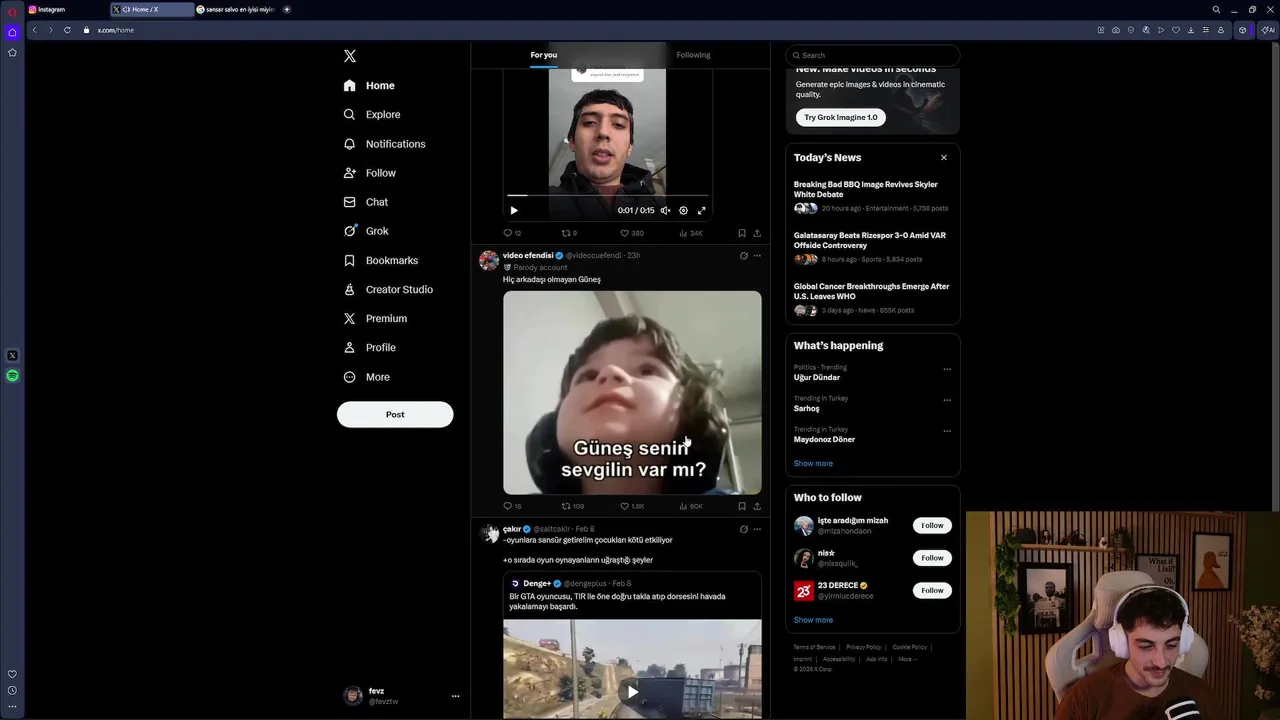Open more options on video efendisi post
This screenshot has height=720, width=1280.
coord(757,256)
